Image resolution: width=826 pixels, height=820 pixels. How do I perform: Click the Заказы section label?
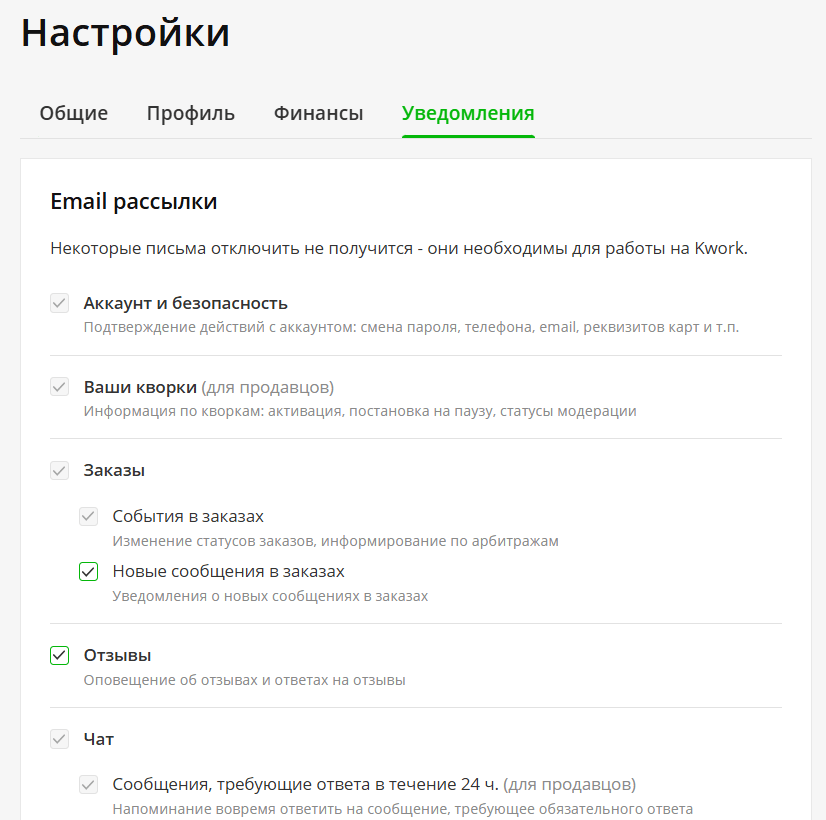[x=114, y=470]
